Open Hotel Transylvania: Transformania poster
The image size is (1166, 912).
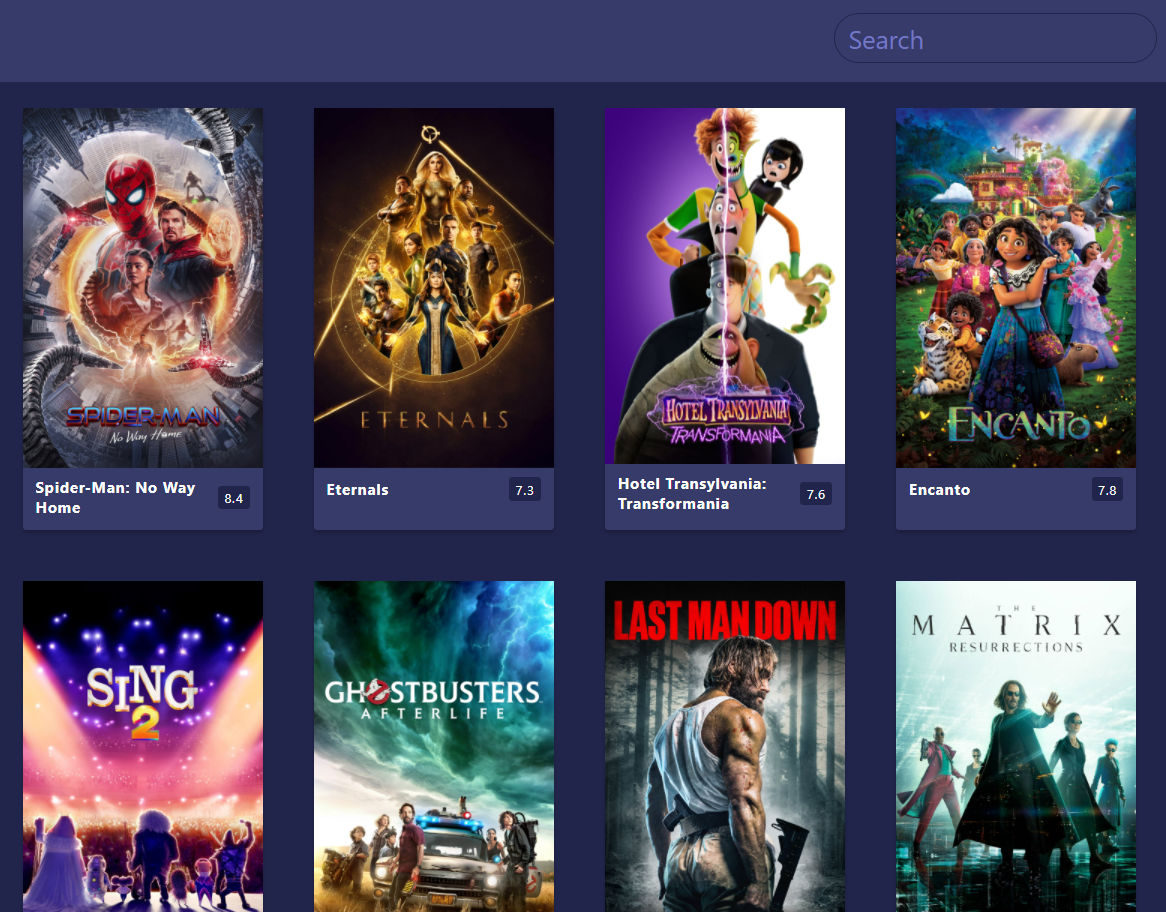[725, 286]
